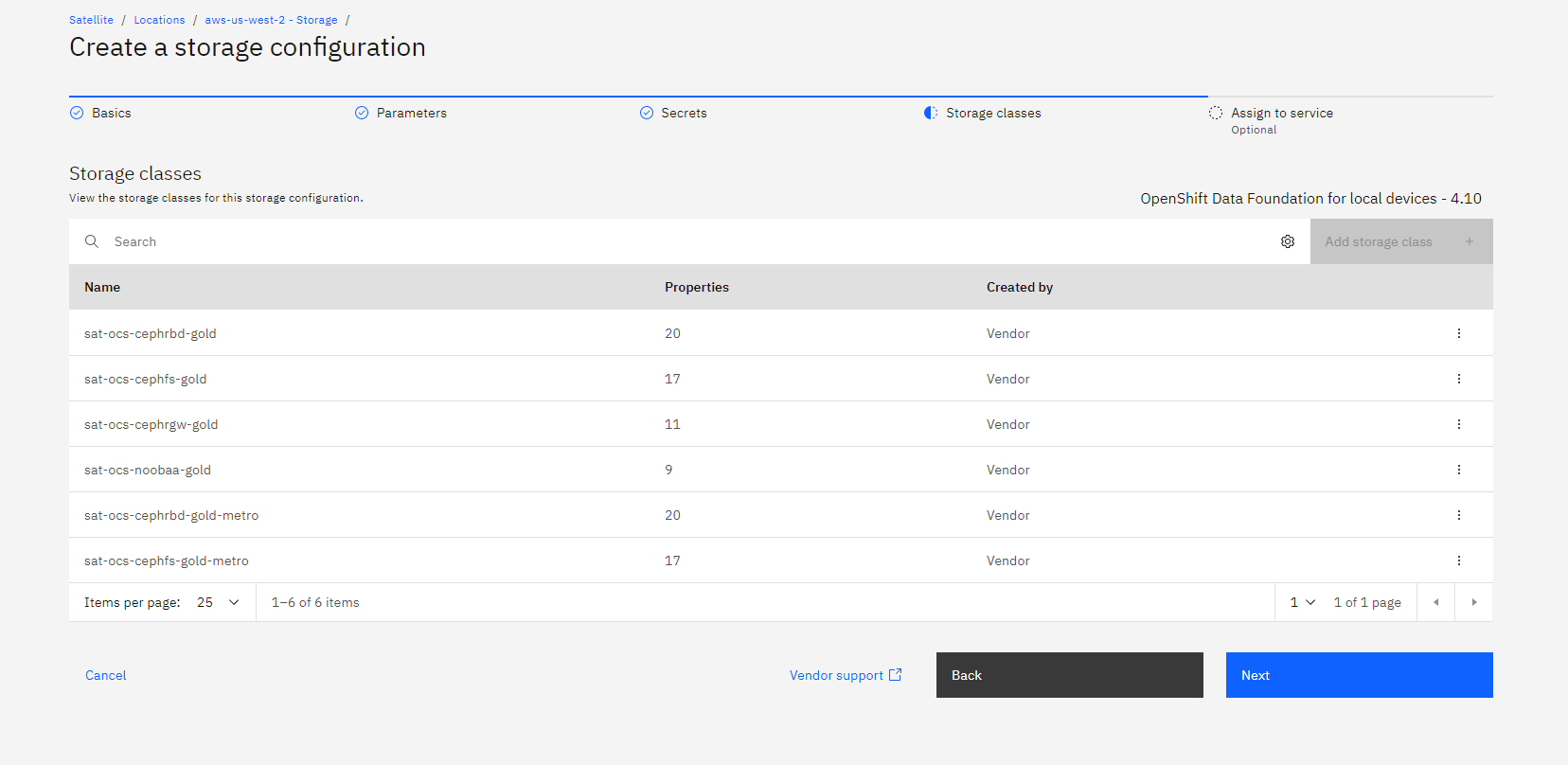
Task: Click properties value 9 for noobaa-gold
Action: point(668,470)
